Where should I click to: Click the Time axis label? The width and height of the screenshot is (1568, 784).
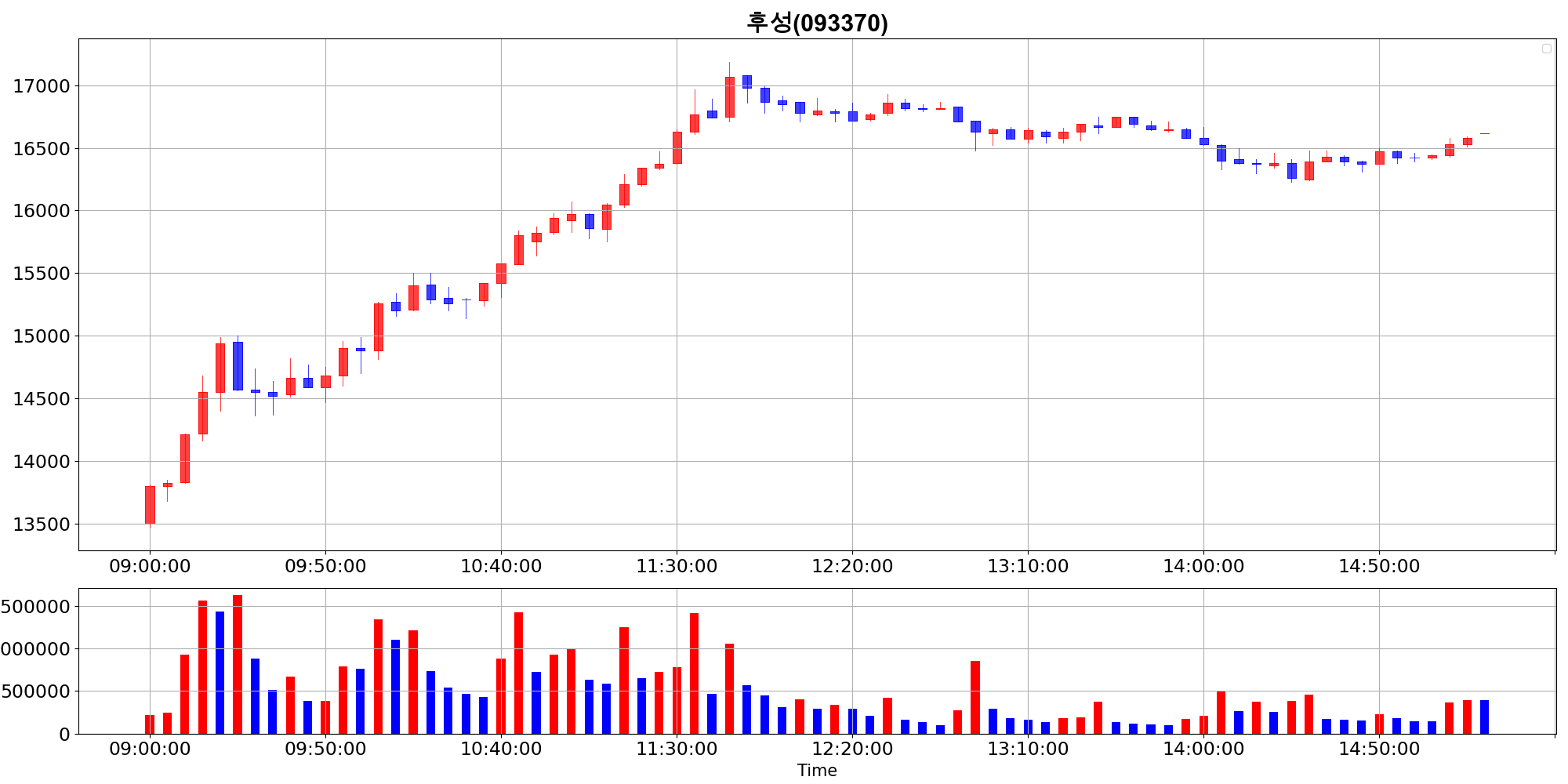click(x=817, y=771)
